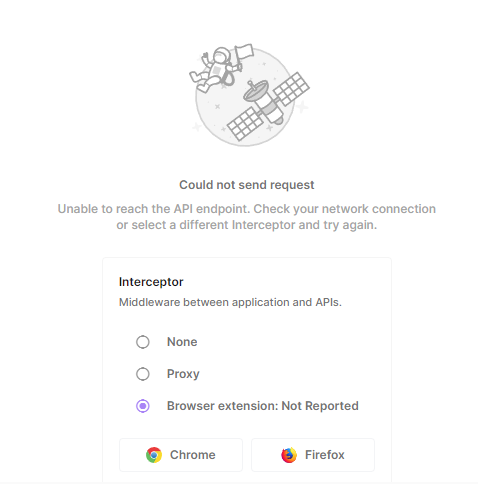Image resolution: width=478 pixels, height=502 pixels.
Task: Click the "Could not send request" heading
Action: (x=247, y=185)
